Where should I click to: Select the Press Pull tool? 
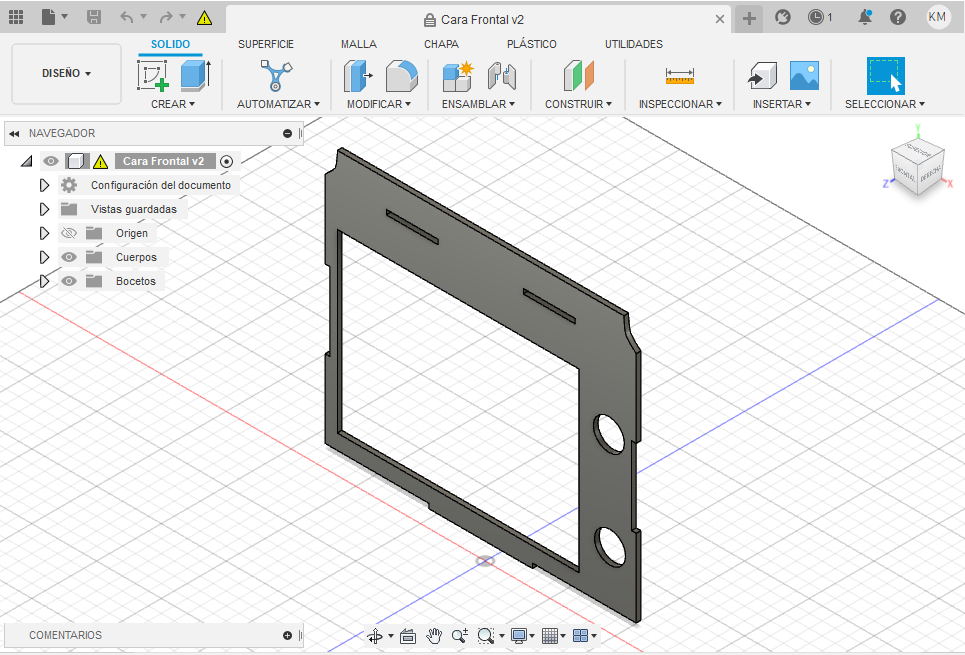359,76
